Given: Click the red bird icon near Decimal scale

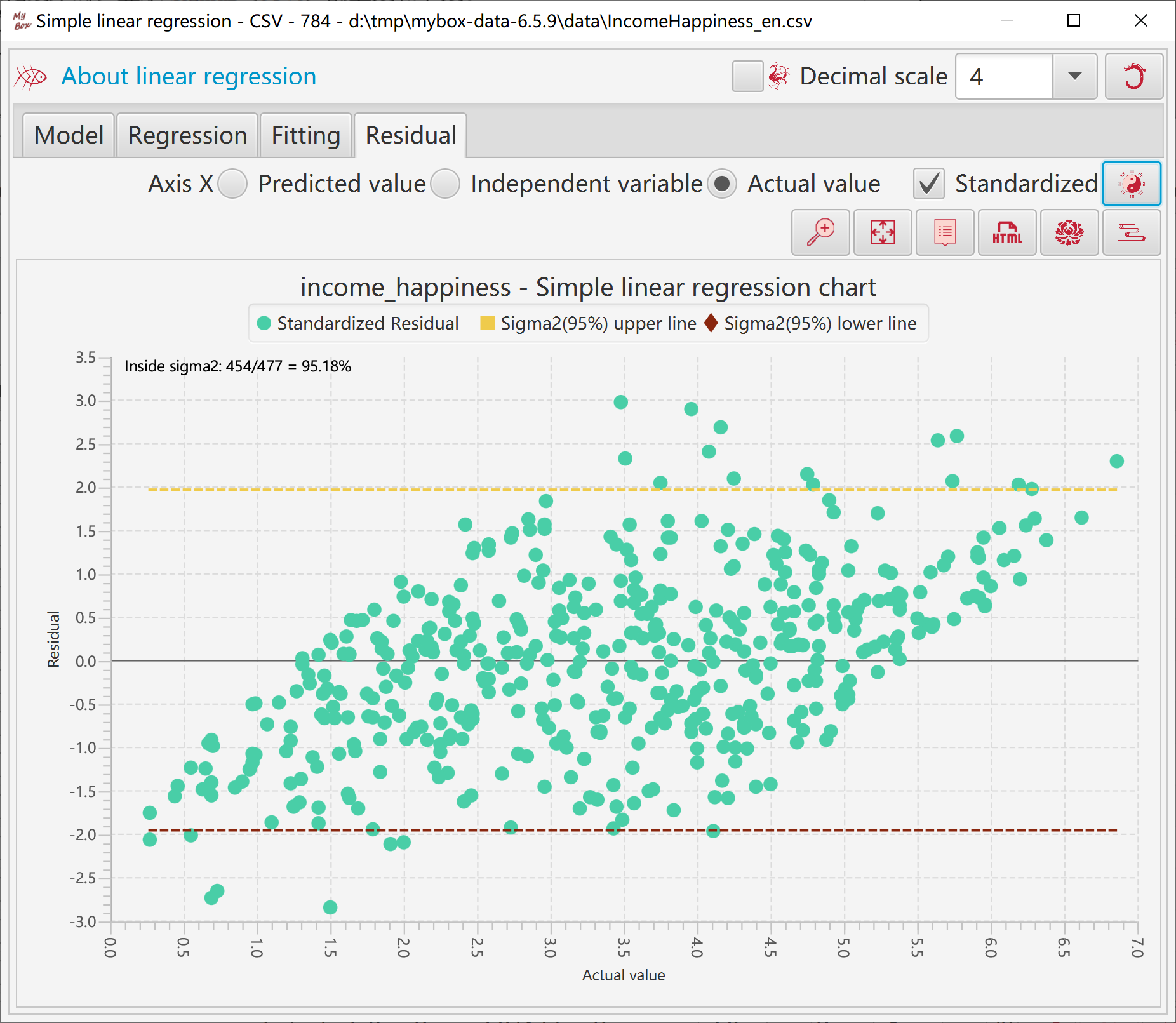Looking at the screenshot, I should point(778,76).
